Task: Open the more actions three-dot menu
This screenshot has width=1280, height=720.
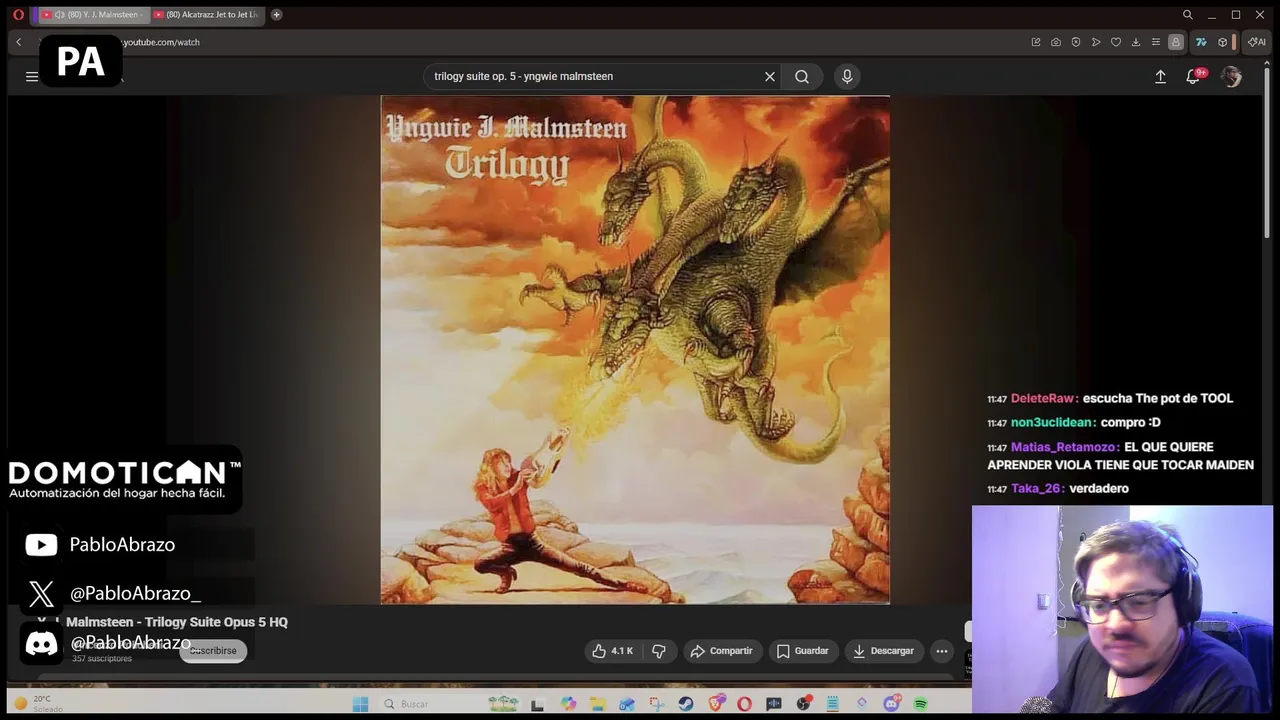Action: [942, 651]
